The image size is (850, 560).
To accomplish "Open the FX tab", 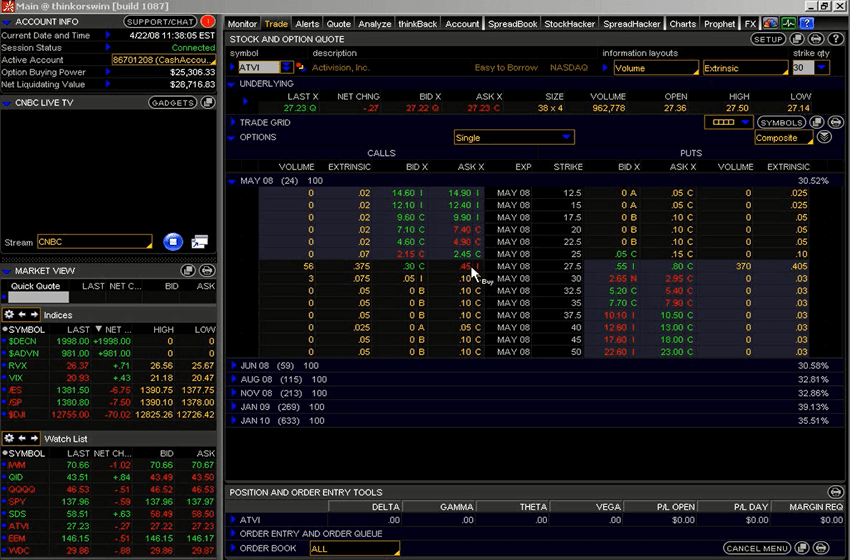I will 750,24.
